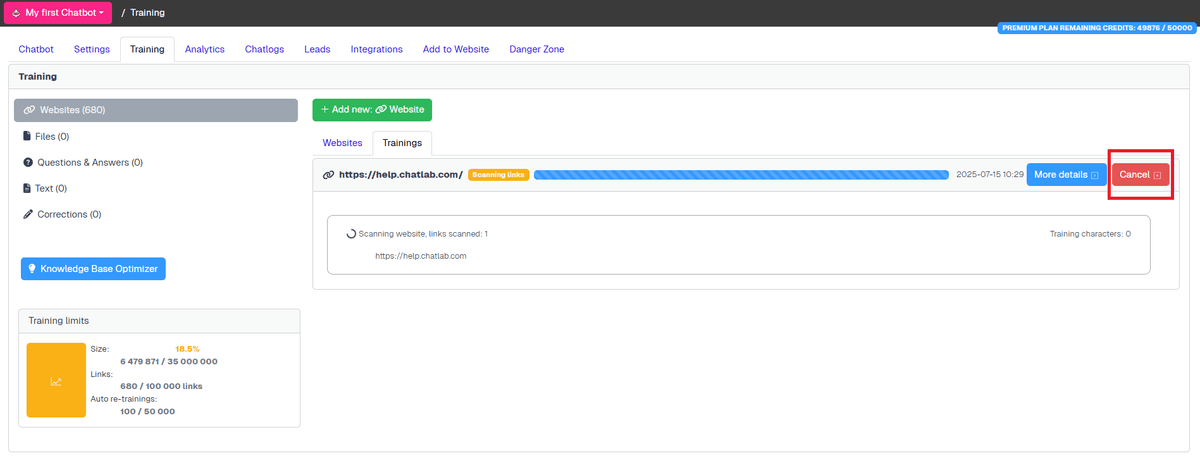The width and height of the screenshot is (1200, 475).
Task: Switch to the Websites sub-tab
Action: [342, 143]
